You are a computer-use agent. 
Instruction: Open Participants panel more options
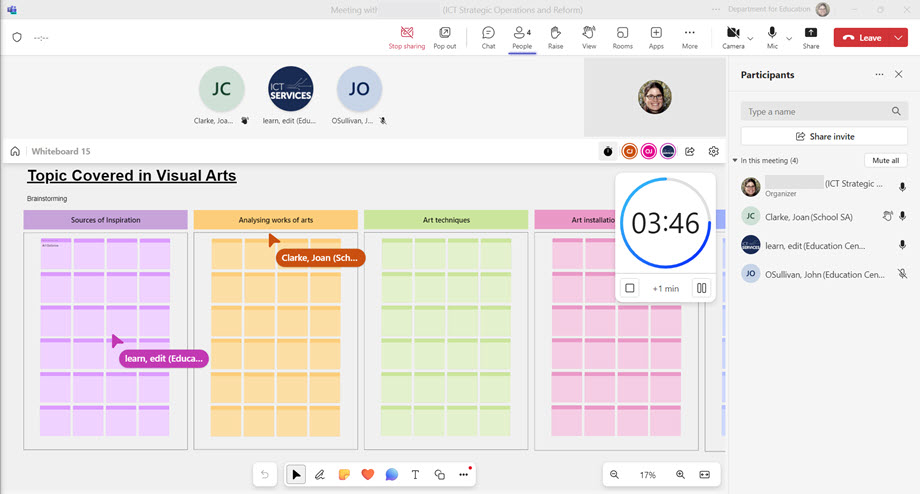[879, 75]
